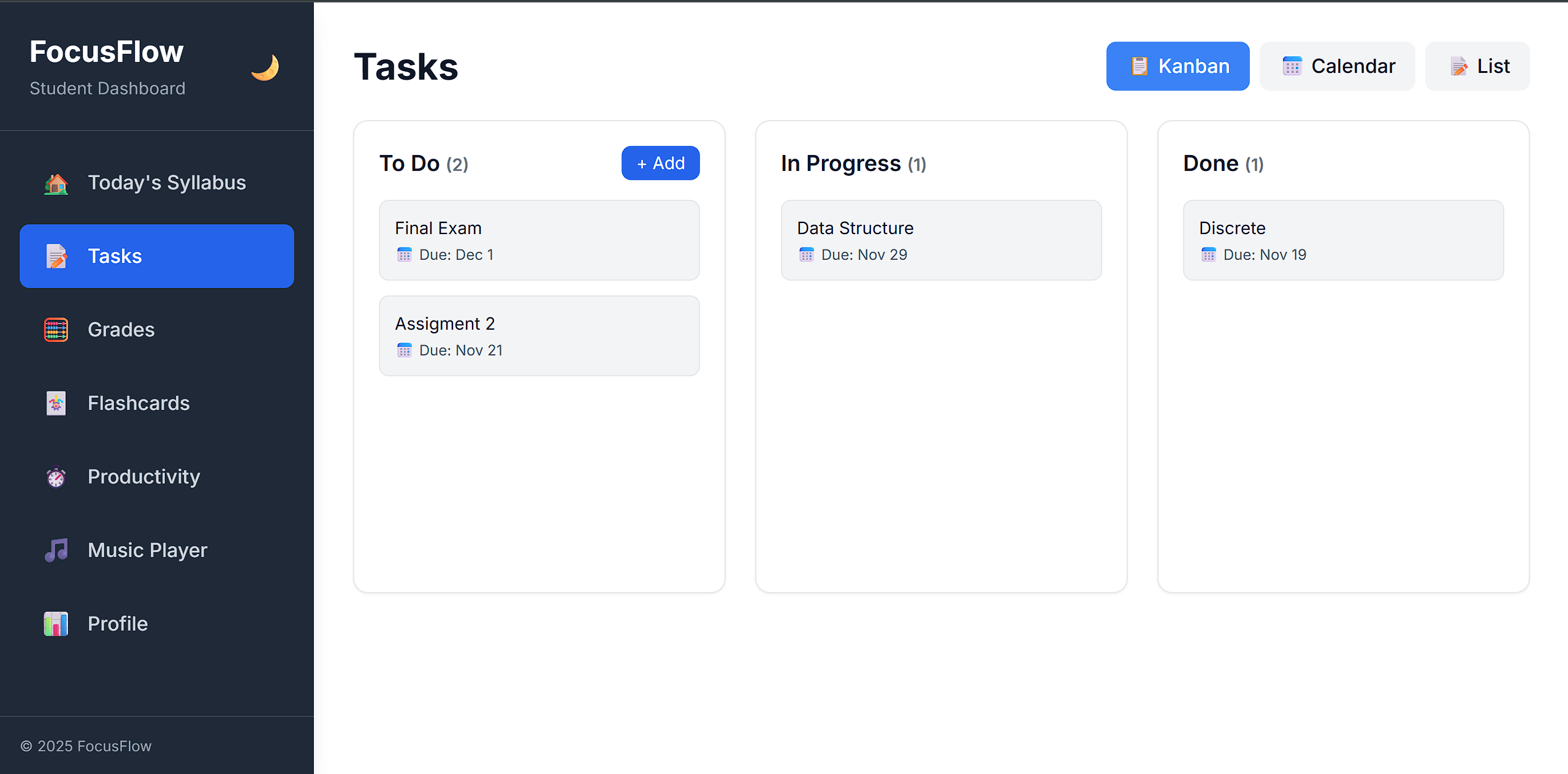Add a new To Do task
The image size is (1568, 774).
point(660,163)
